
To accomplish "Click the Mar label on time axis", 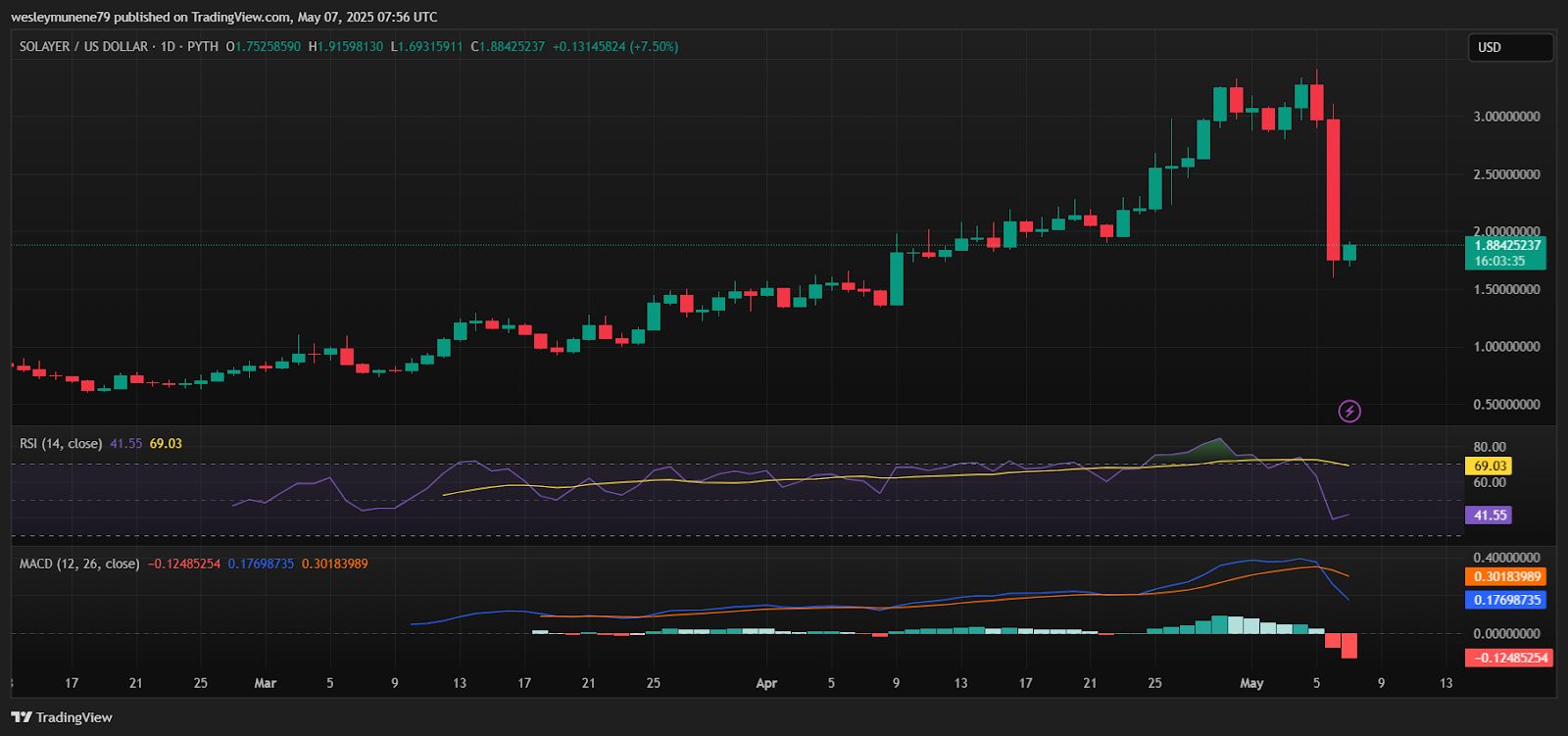I will 265,683.
